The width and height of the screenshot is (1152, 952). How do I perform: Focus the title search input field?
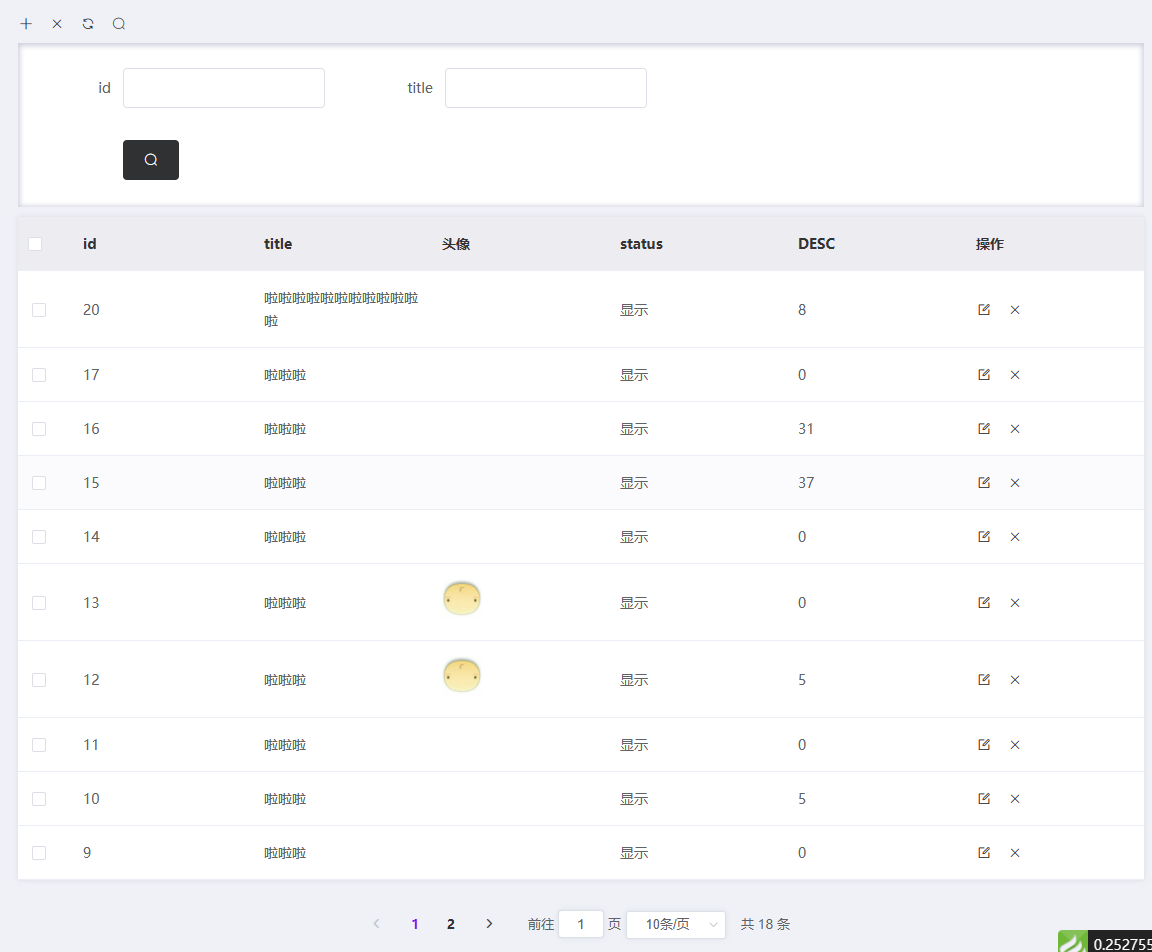(x=546, y=88)
